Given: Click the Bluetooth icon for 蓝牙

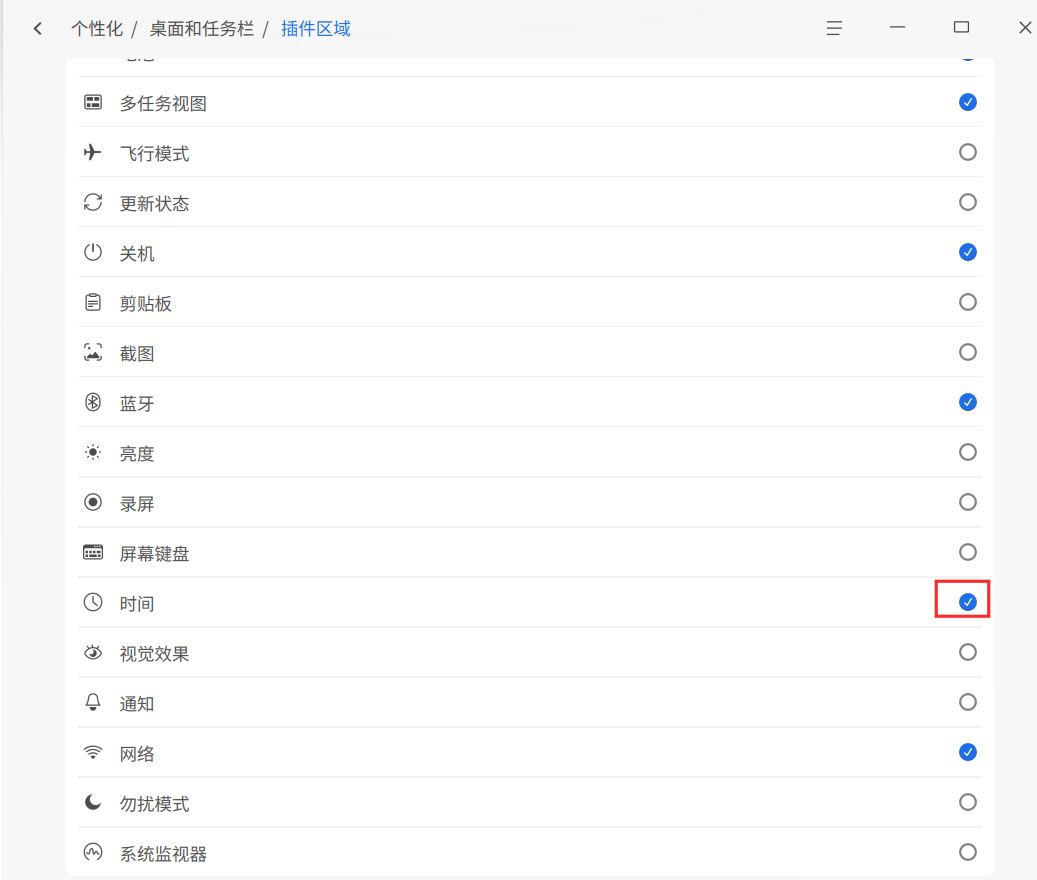Looking at the screenshot, I should tap(93, 403).
